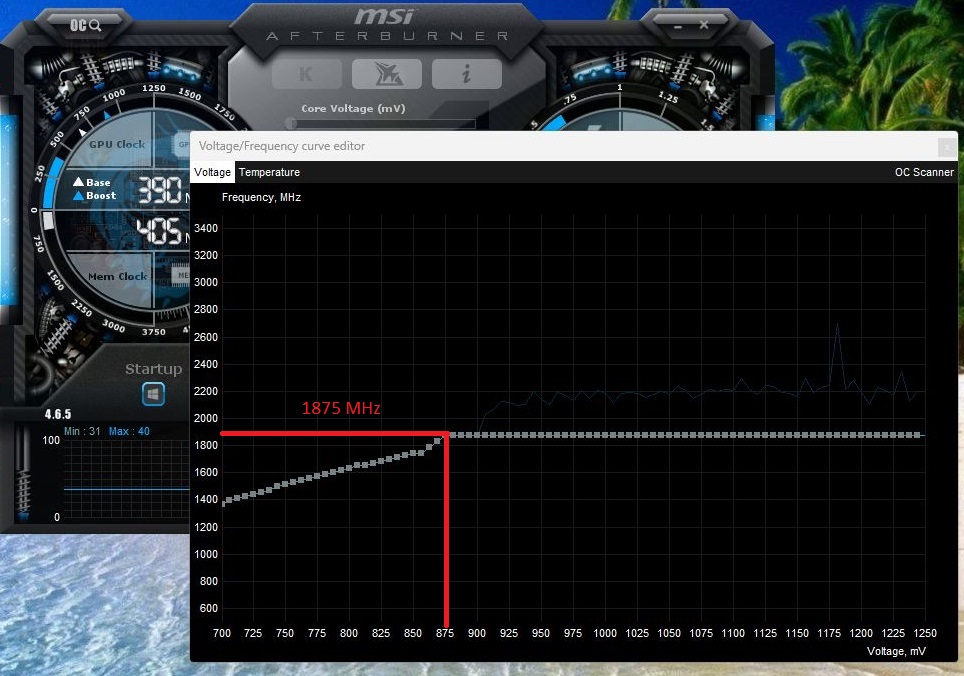The width and height of the screenshot is (964, 676).
Task: Click the 700 label on voltage axis
Action: coord(222,634)
